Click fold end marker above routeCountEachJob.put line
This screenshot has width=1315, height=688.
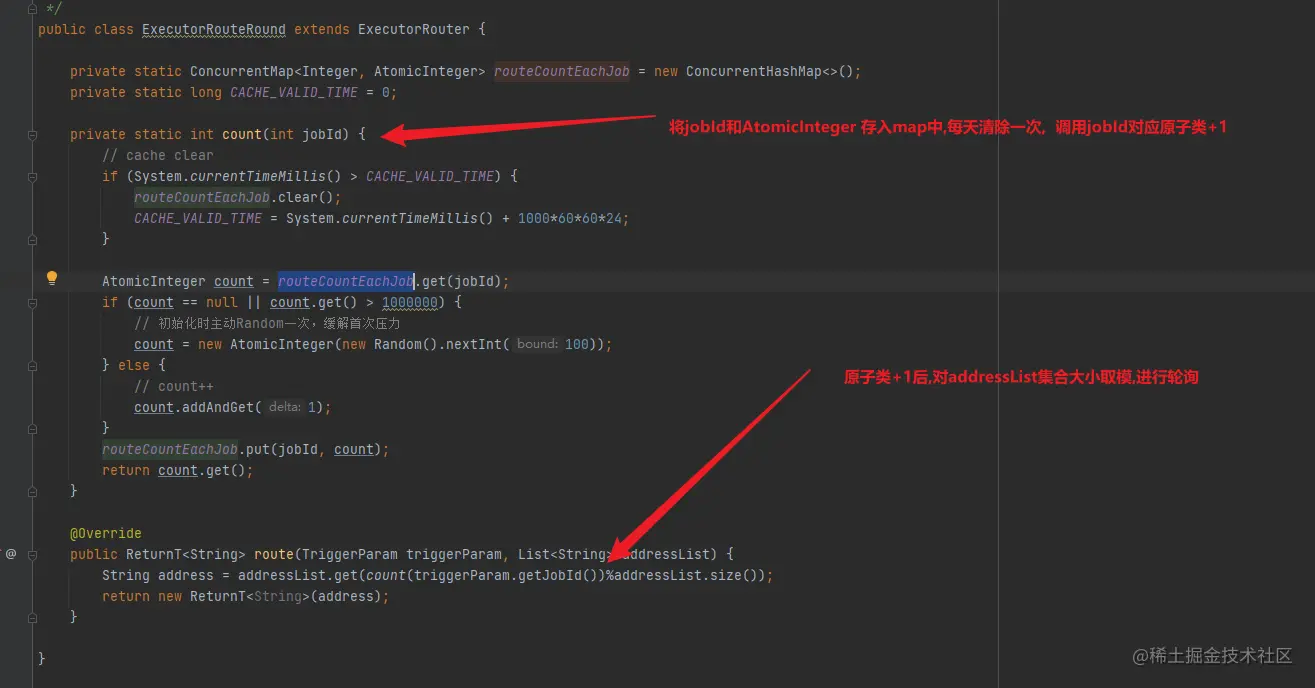point(33,428)
